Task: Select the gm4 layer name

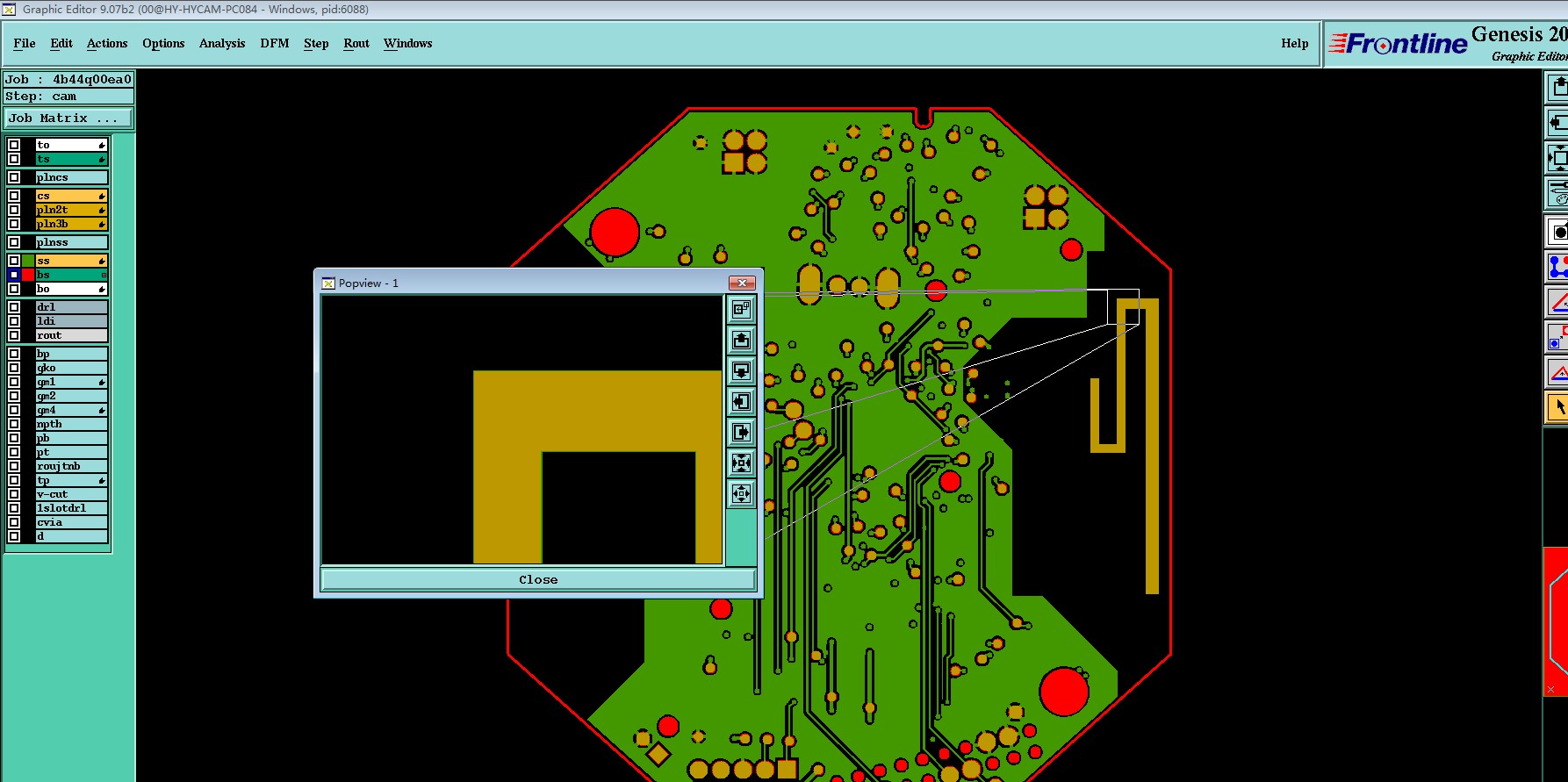Action: (71, 410)
